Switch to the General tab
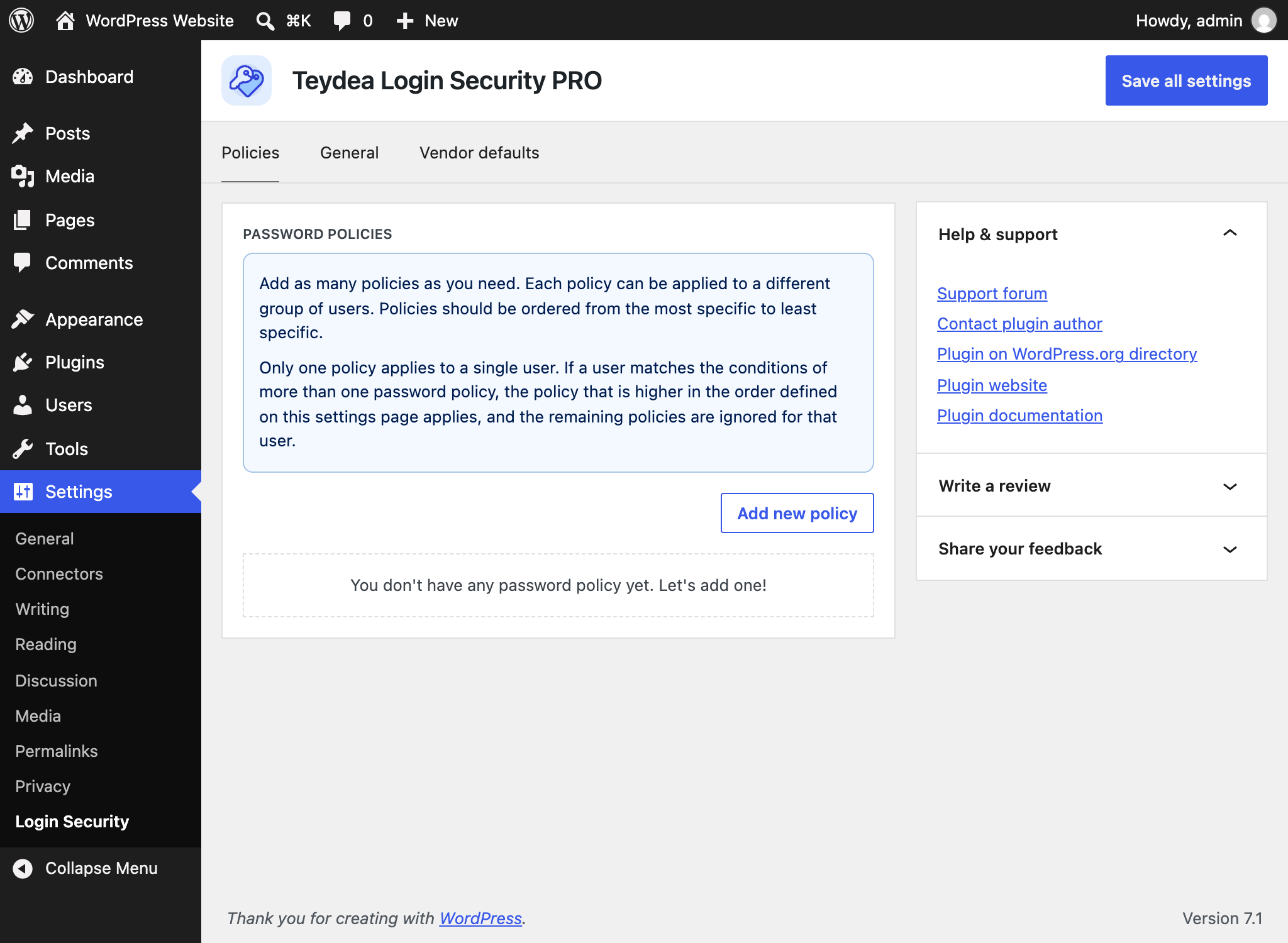This screenshot has width=1288, height=943. [349, 153]
